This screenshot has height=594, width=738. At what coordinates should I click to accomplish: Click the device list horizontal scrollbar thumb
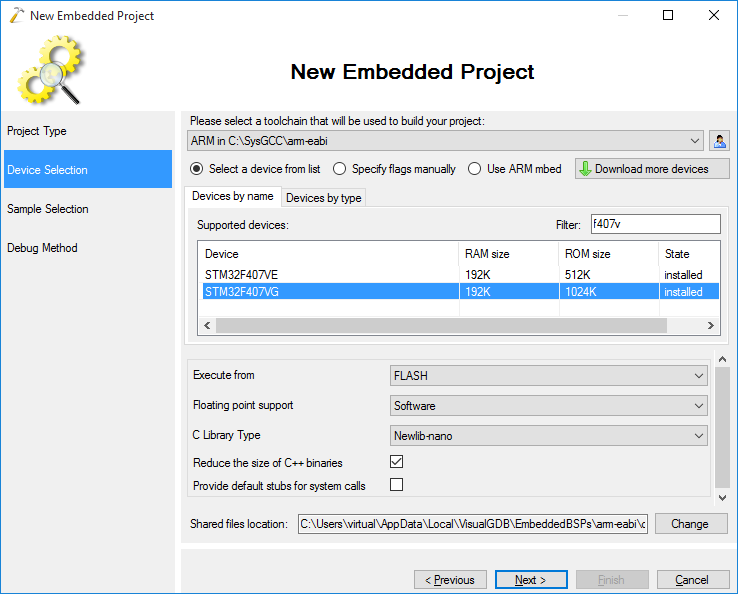click(441, 325)
